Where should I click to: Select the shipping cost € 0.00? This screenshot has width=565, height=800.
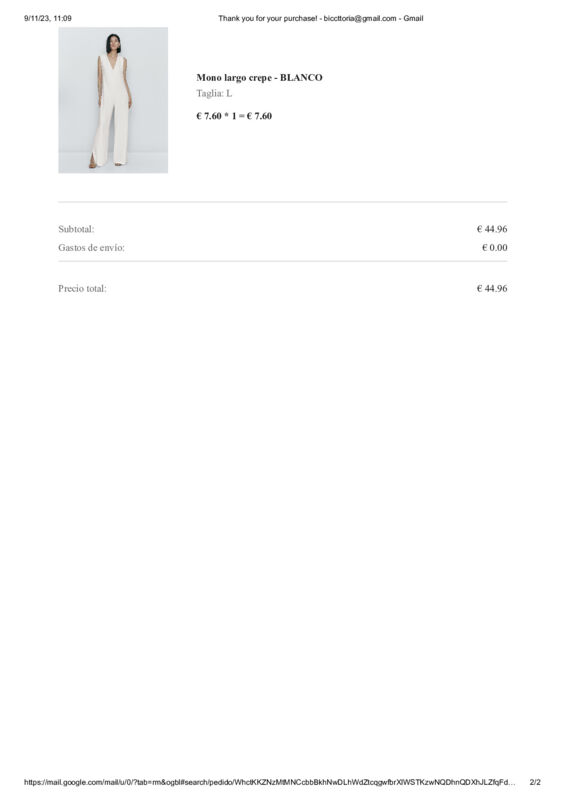coord(495,247)
